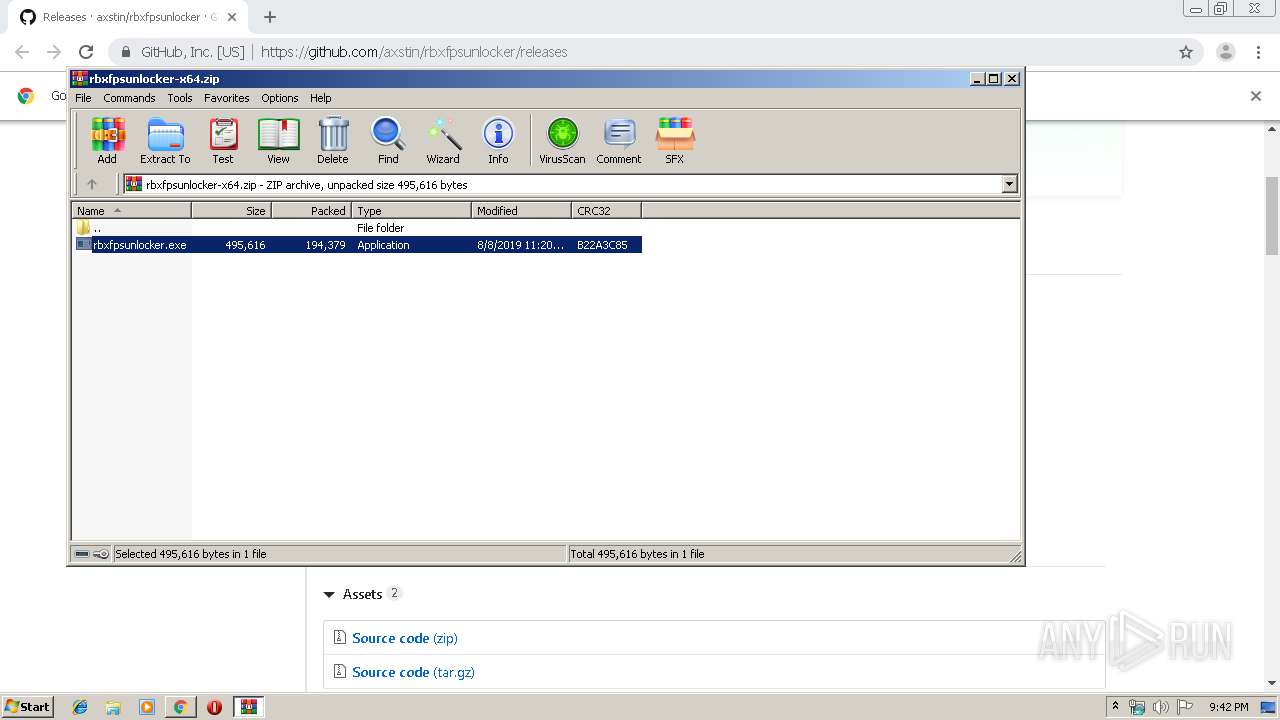Collapse the Assets section triangle
Image resolution: width=1280 pixels, height=720 pixels.
coord(329,595)
